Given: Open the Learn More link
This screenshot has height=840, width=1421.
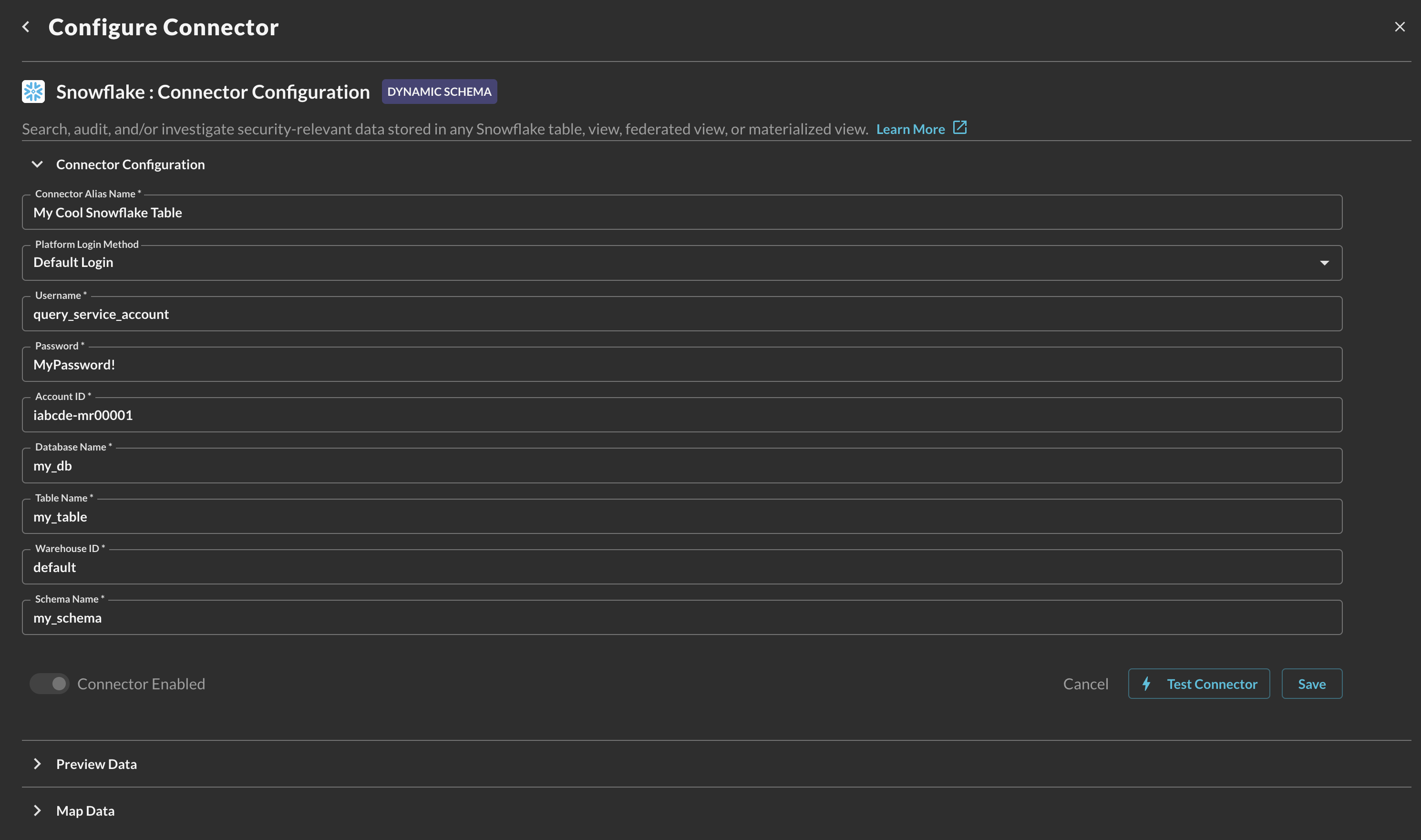Looking at the screenshot, I should (x=910, y=129).
